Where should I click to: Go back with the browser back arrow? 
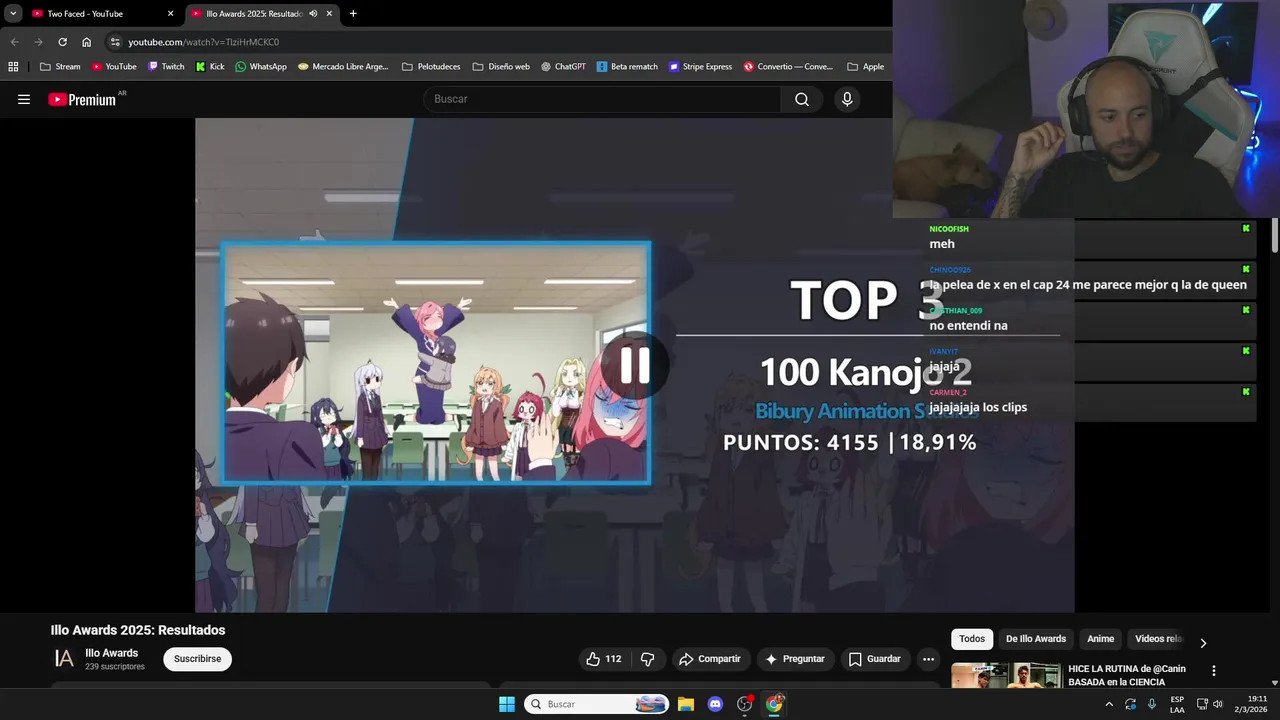pyautogui.click(x=14, y=42)
